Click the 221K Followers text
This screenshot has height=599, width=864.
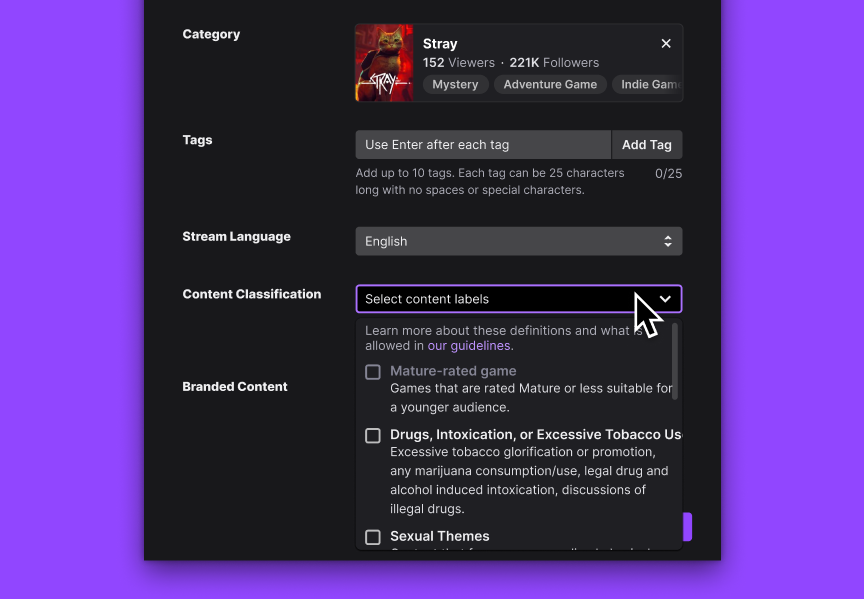click(x=554, y=63)
